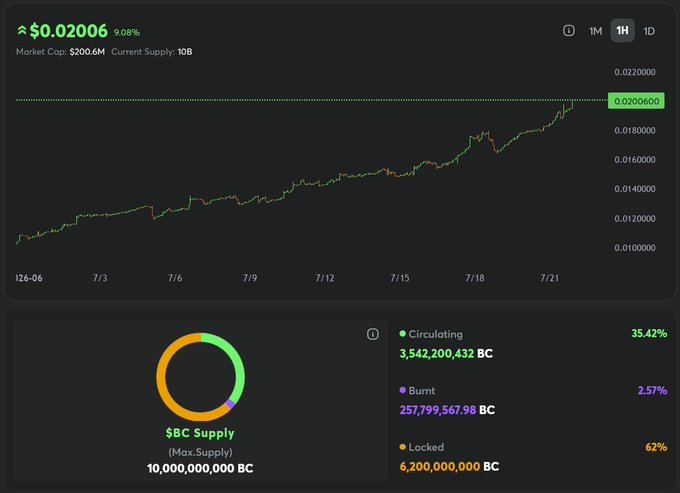
Task: Click the Circulating legend label
Action: tap(435, 334)
